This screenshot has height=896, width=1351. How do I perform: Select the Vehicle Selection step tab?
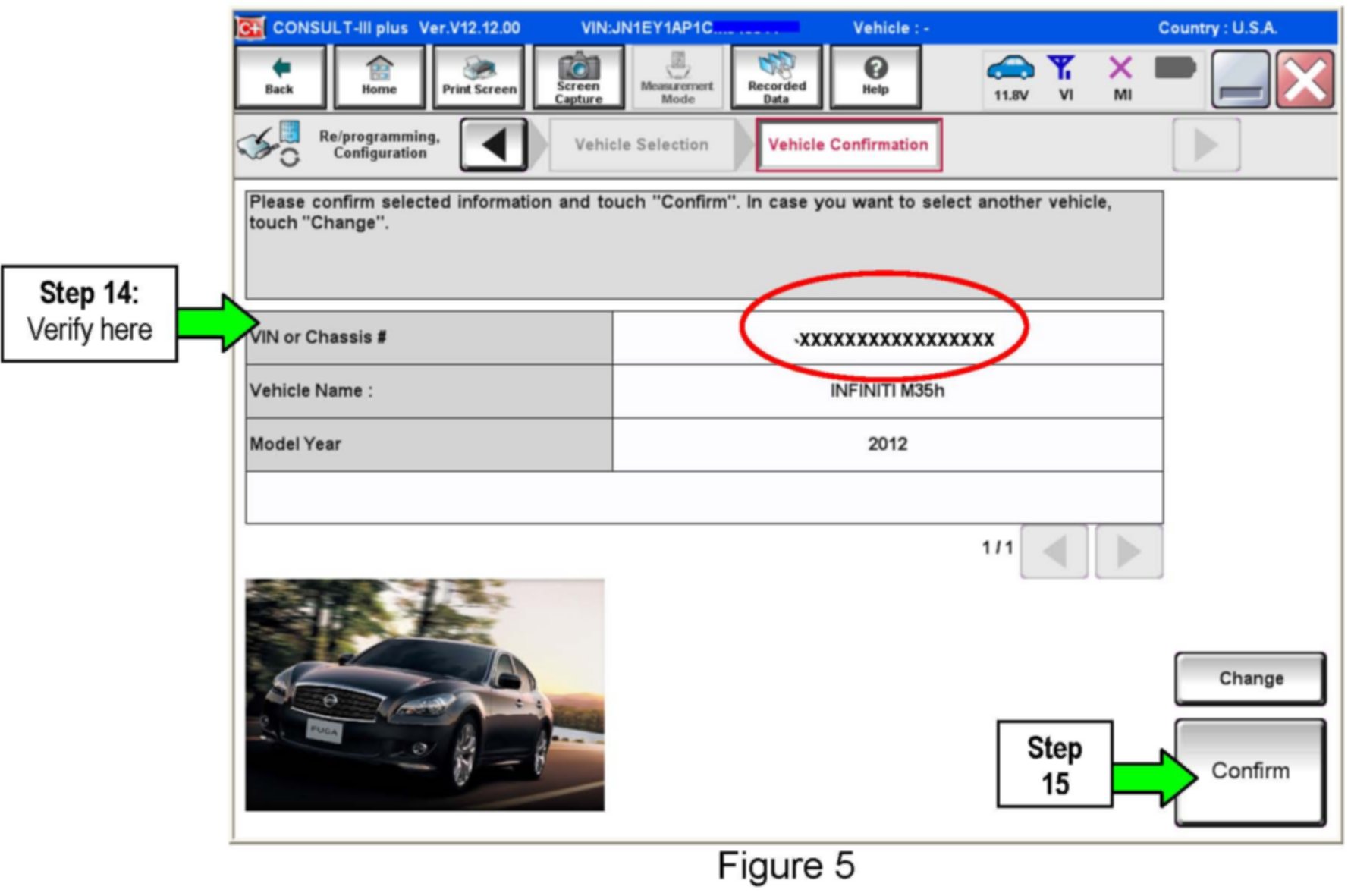click(641, 145)
